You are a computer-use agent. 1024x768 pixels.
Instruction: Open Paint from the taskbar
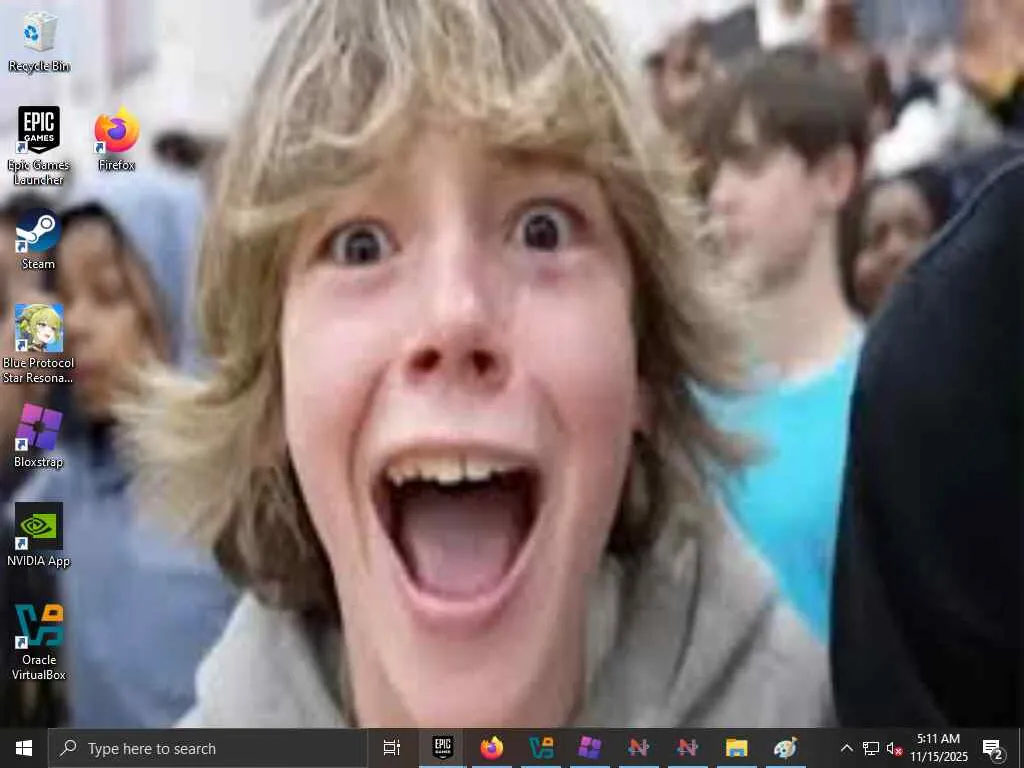click(x=785, y=748)
